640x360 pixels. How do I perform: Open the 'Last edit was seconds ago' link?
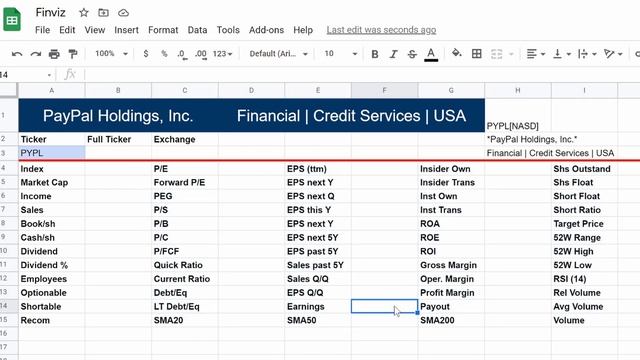(x=381, y=30)
